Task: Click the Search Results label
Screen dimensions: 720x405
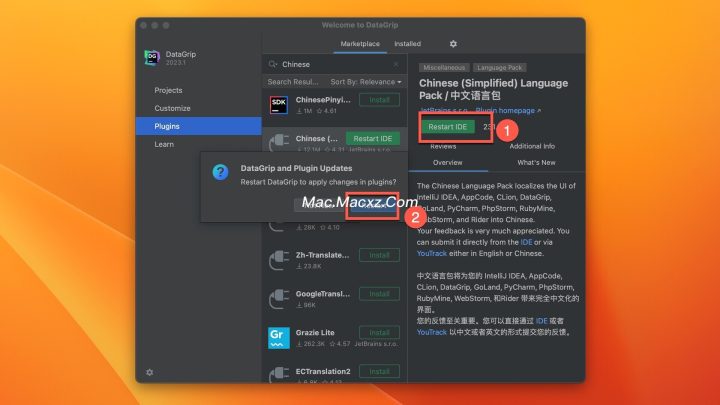Action: [293, 82]
